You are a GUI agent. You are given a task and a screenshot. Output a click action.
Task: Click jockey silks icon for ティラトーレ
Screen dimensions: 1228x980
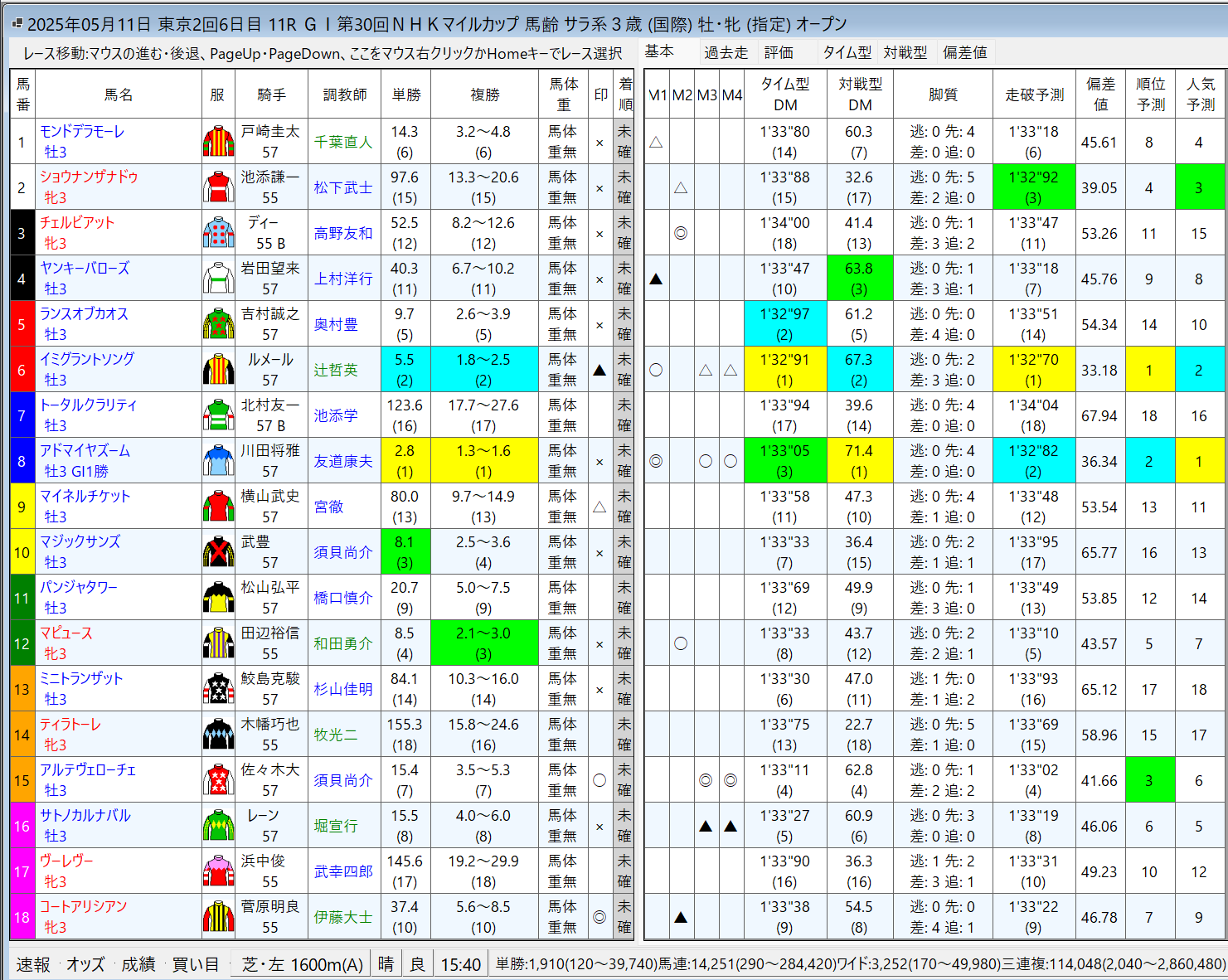coord(218,735)
